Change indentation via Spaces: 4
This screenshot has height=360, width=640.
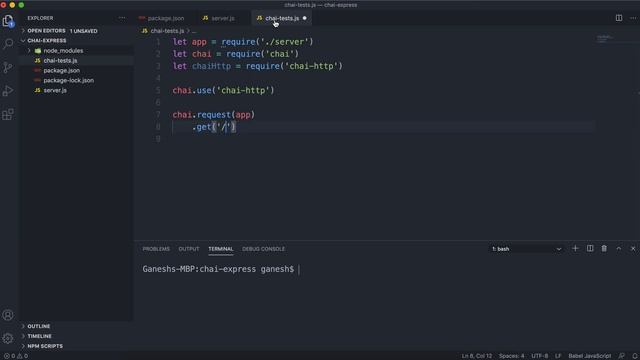click(511, 356)
